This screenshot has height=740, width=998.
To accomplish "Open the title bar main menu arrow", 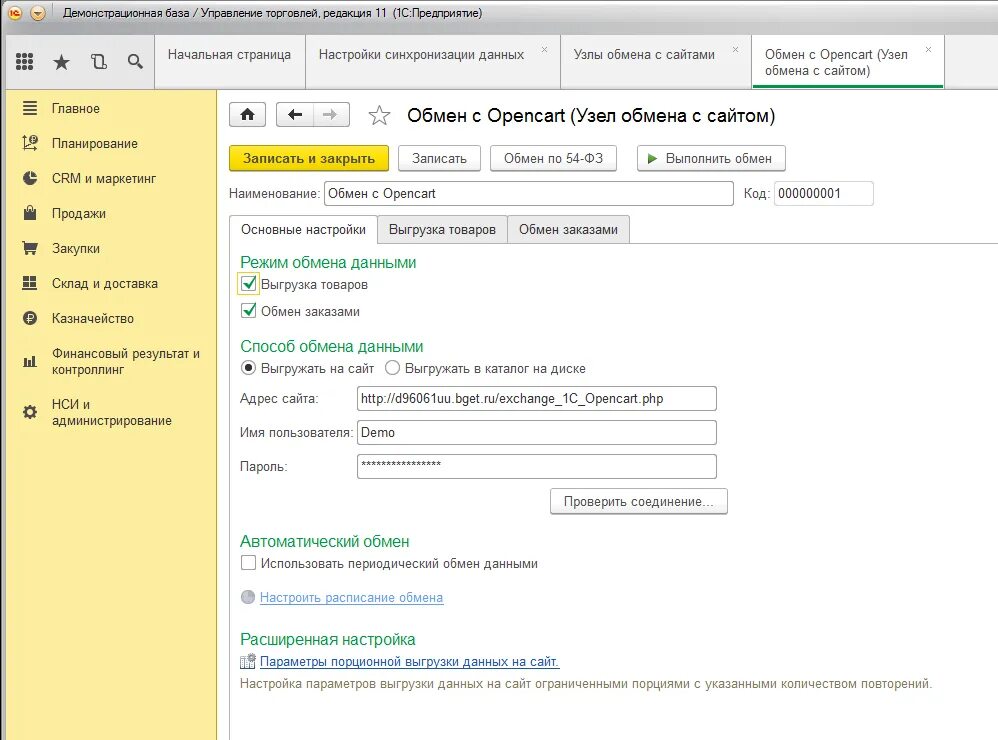I will tap(38, 13).
